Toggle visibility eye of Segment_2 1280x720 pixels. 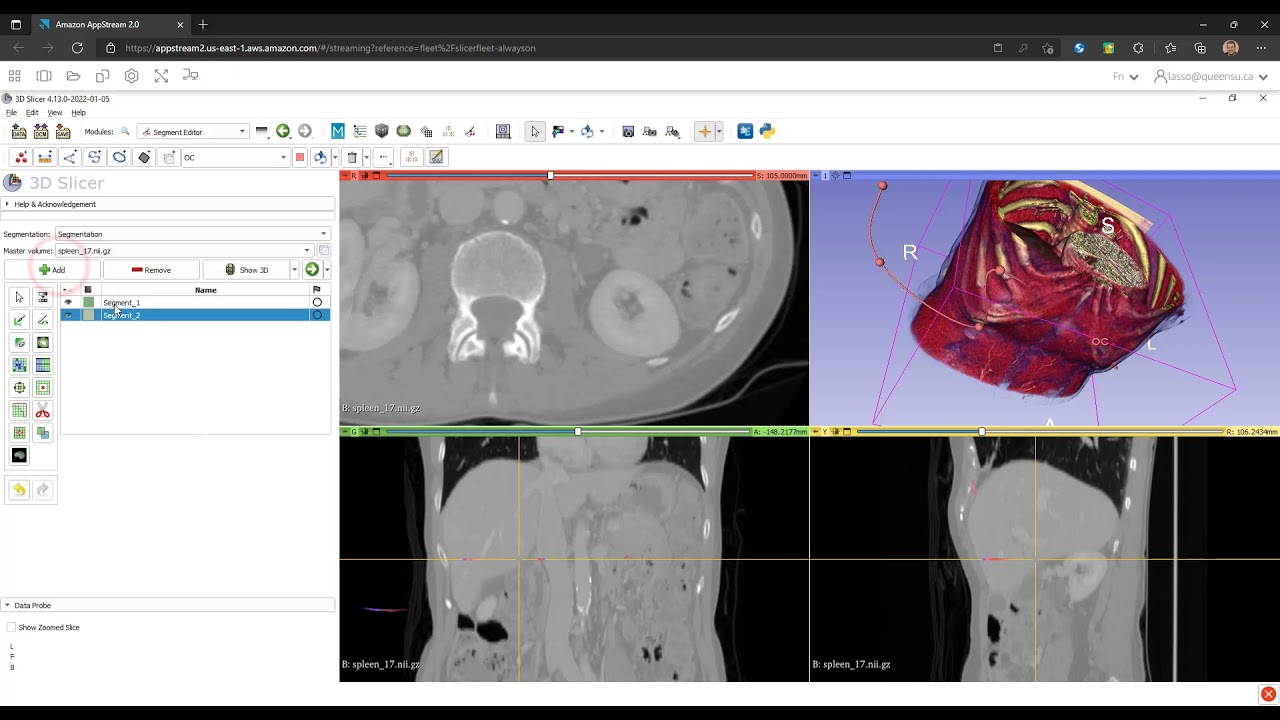[68, 315]
